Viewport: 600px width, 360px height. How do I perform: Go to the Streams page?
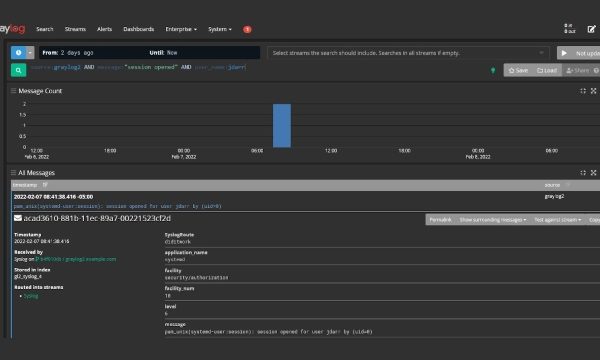click(x=75, y=29)
